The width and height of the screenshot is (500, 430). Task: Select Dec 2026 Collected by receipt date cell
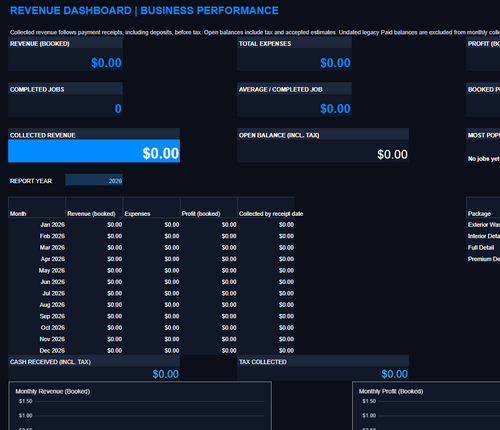[x=266, y=350]
